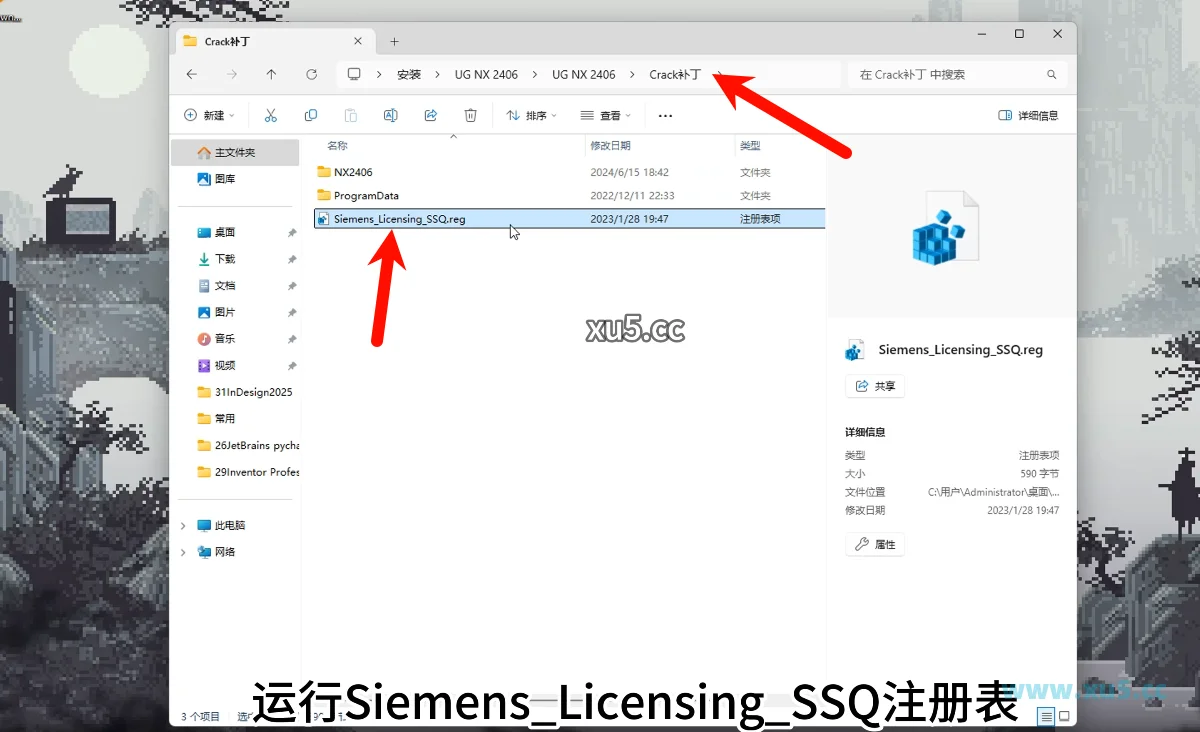Open the 排序 sort dropdown

click(531, 115)
